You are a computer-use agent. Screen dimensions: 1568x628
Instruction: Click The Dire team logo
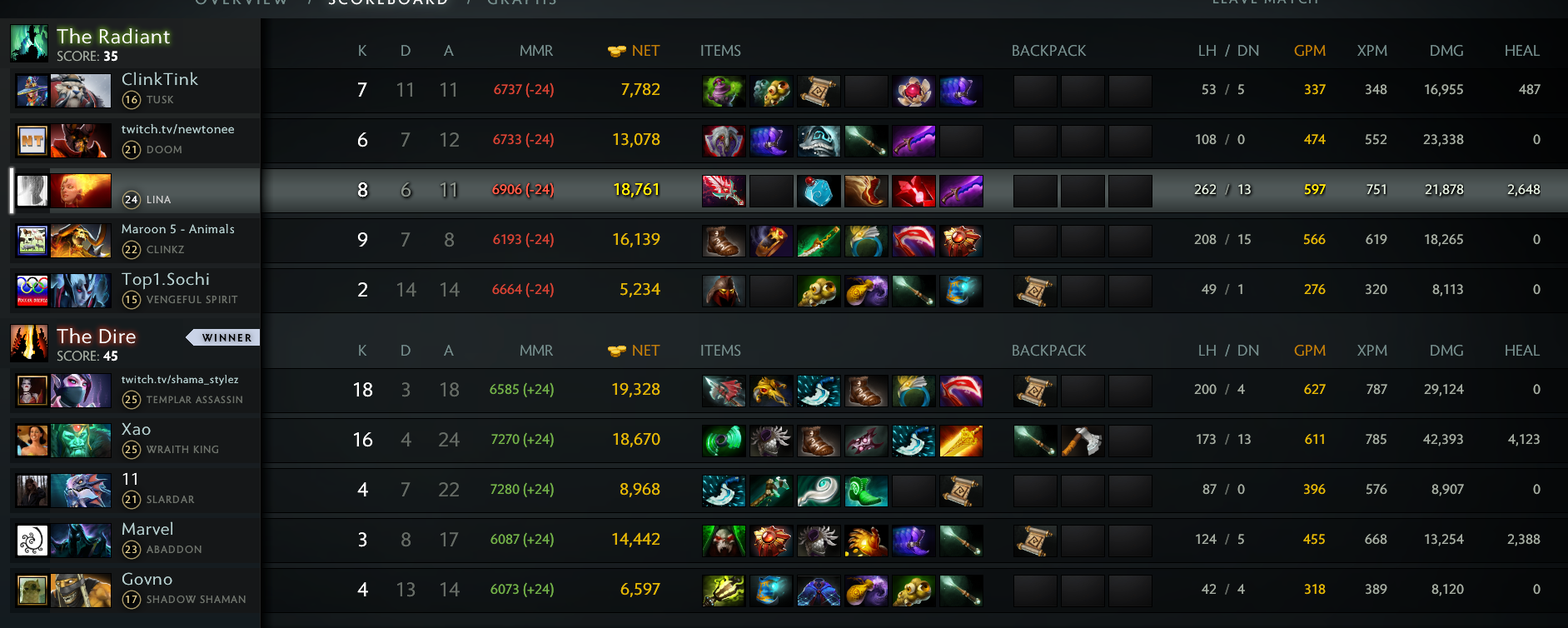(29, 343)
